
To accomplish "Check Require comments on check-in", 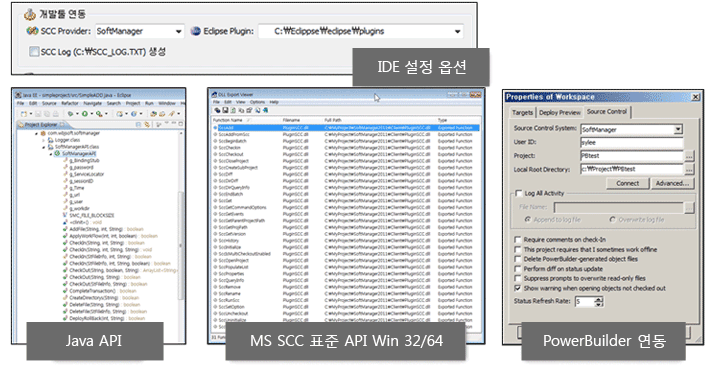I will [x=518, y=240].
